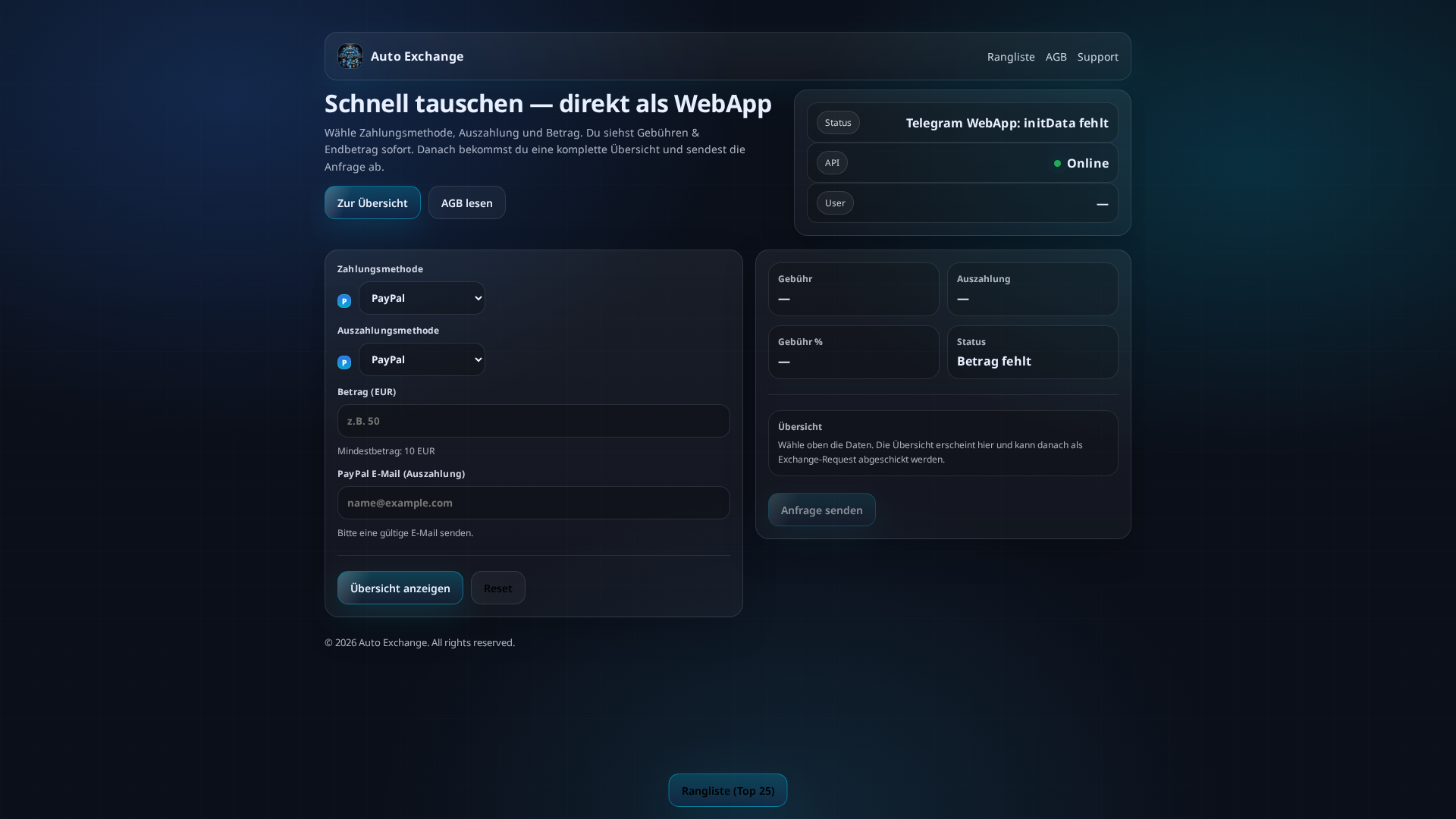1456x819 pixels.
Task: Click the Übersicht anzeigen button
Action: pyautogui.click(x=400, y=588)
